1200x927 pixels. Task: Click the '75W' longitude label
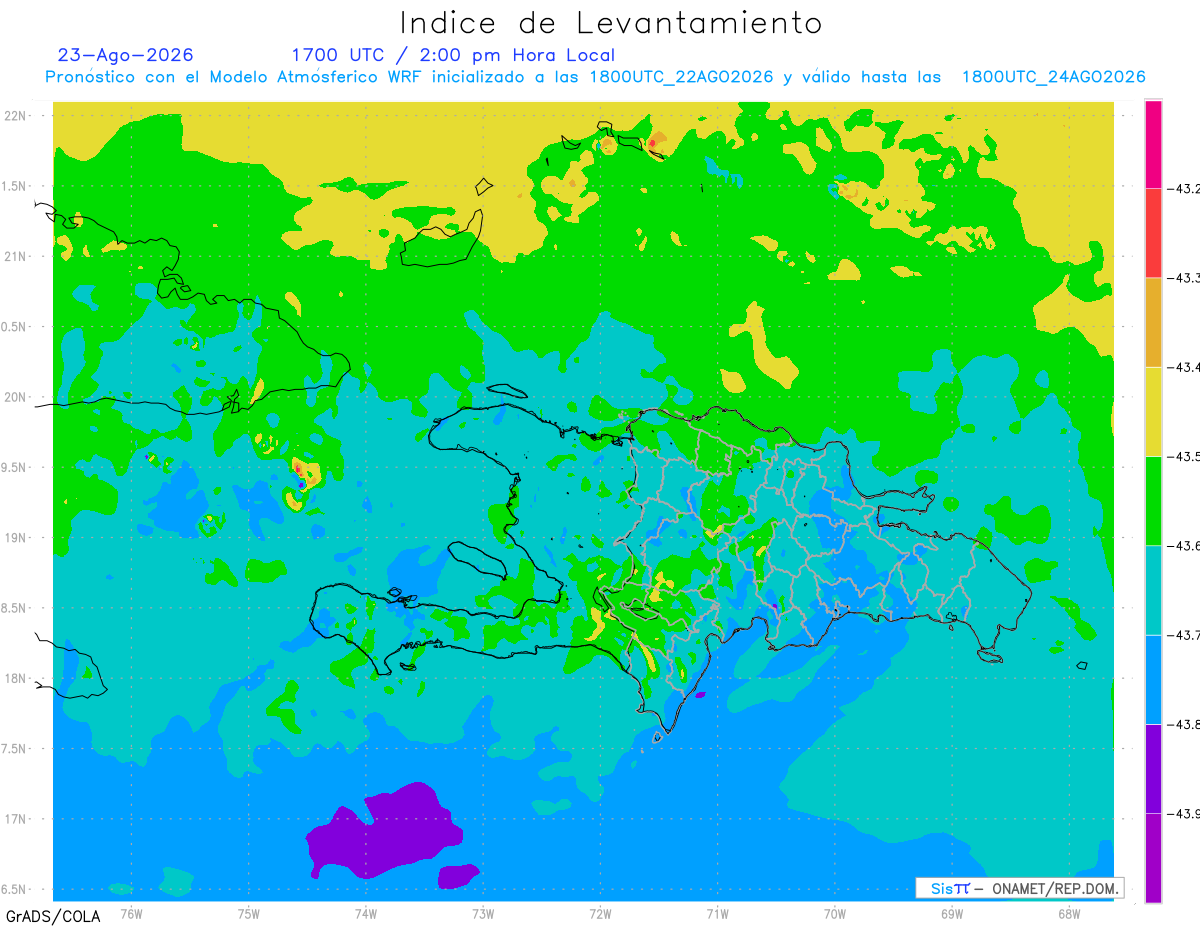pyautogui.click(x=249, y=913)
